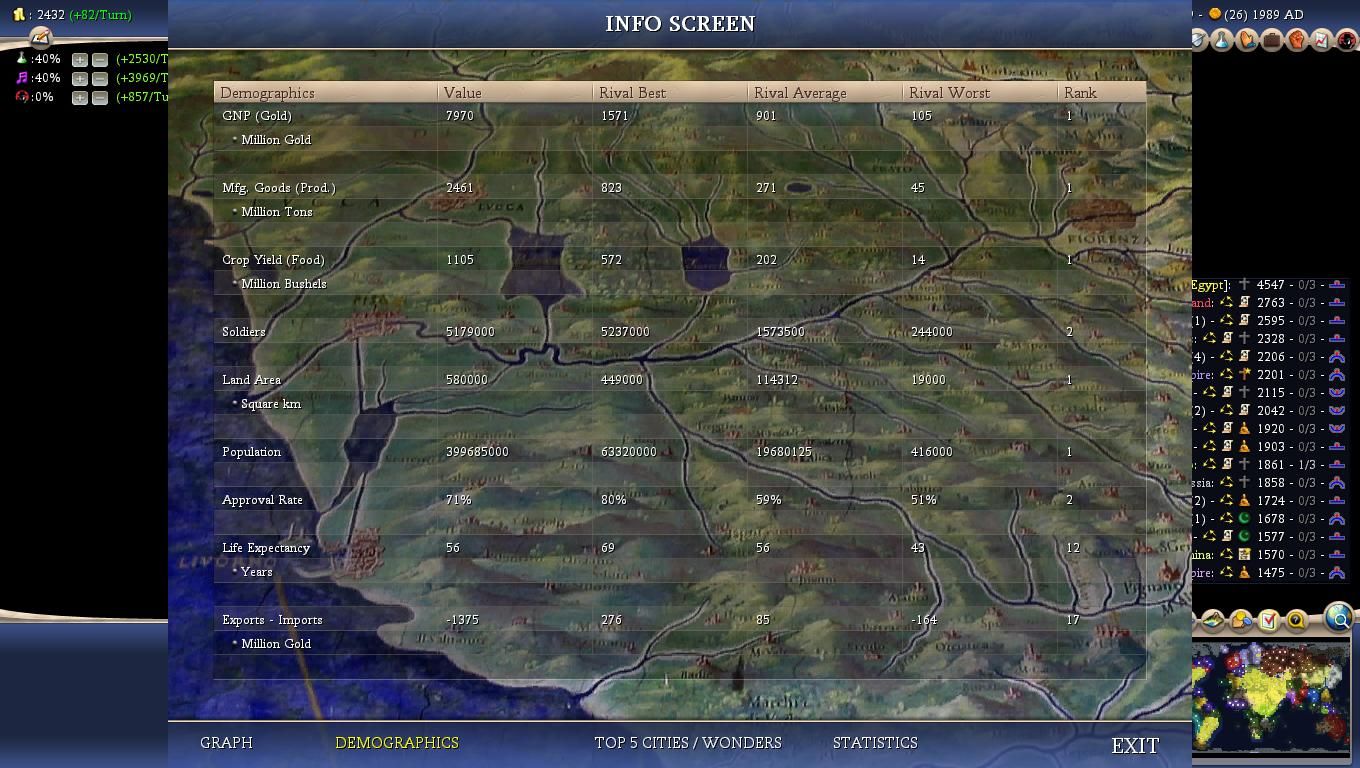Decrease the espionage rate percentage
This screenshot has height=768, width=1360.
(x=100, y=97)
